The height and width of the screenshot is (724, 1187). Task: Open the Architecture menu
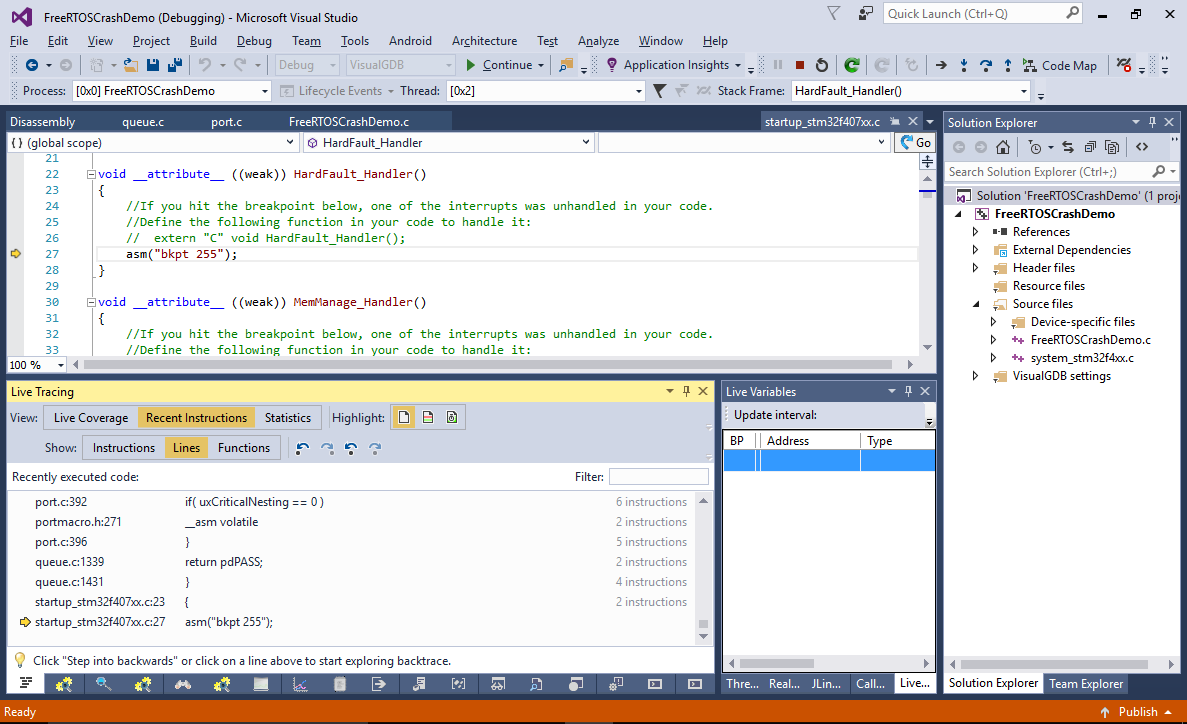coord(484,41)
